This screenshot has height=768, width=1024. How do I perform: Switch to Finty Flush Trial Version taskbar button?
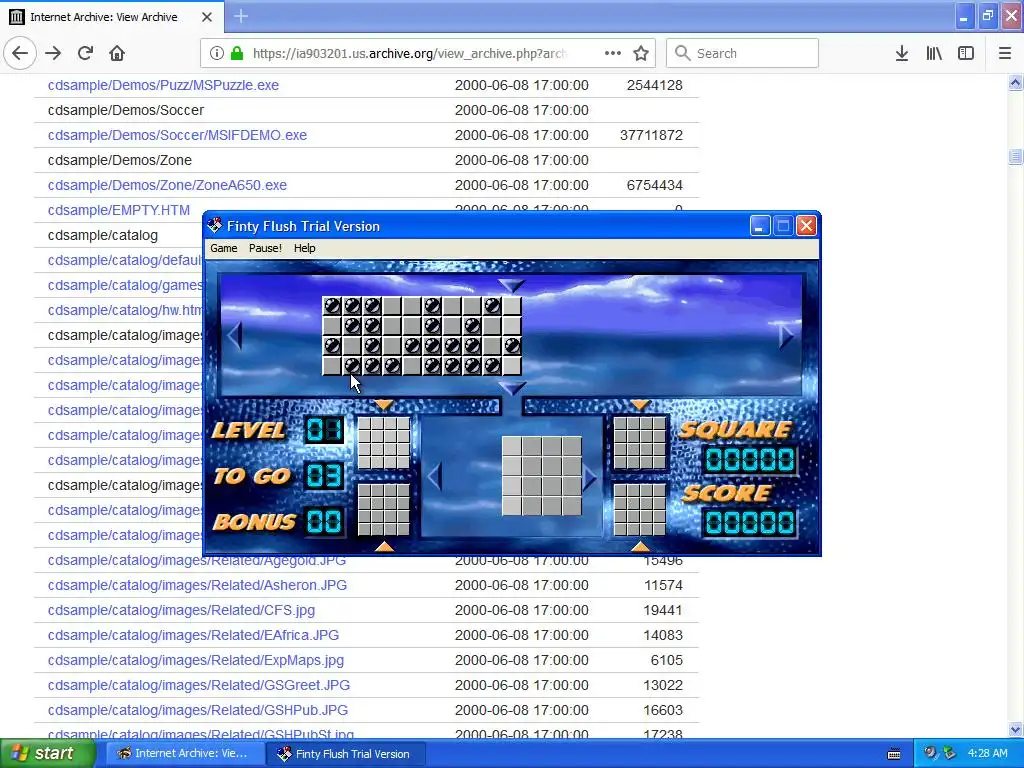coord(346,754)
